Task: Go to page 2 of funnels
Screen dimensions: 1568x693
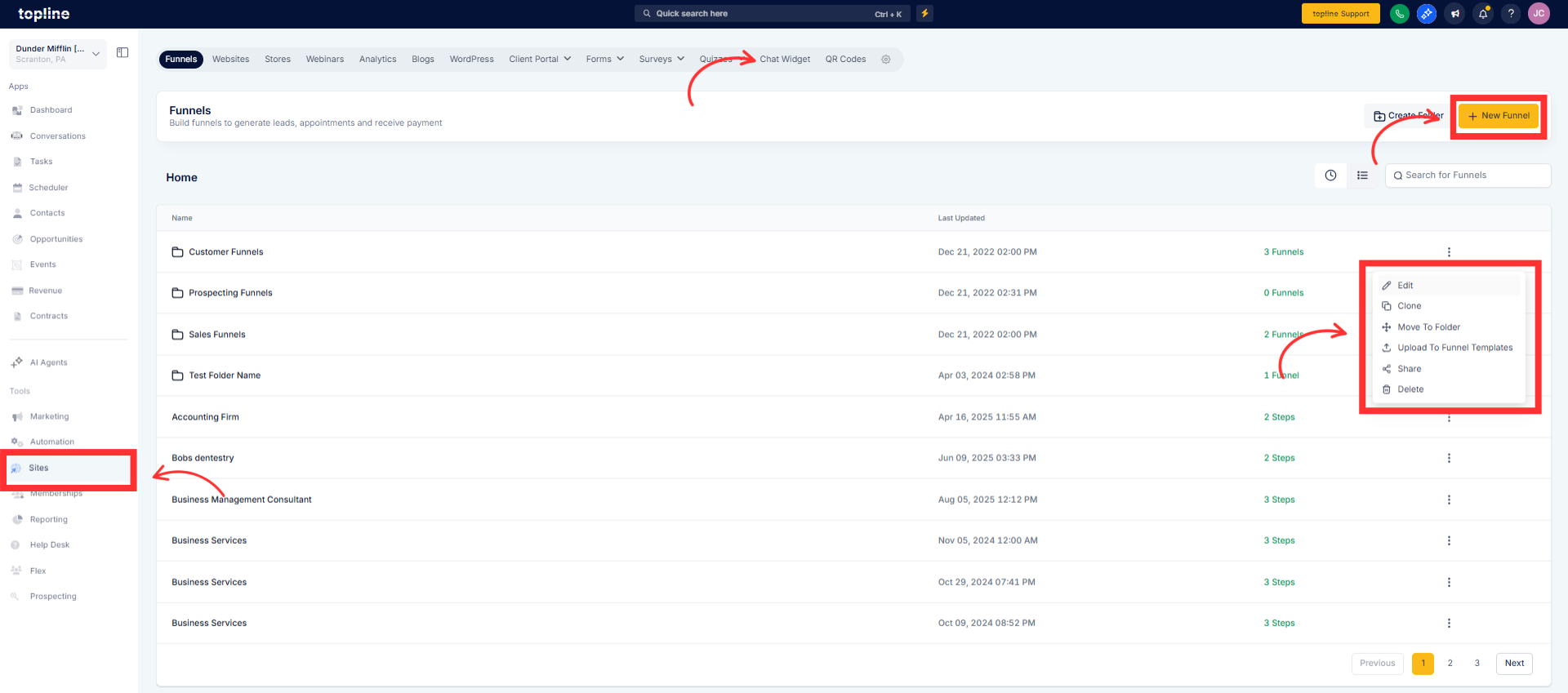Action: click(x=1450, y=664)
